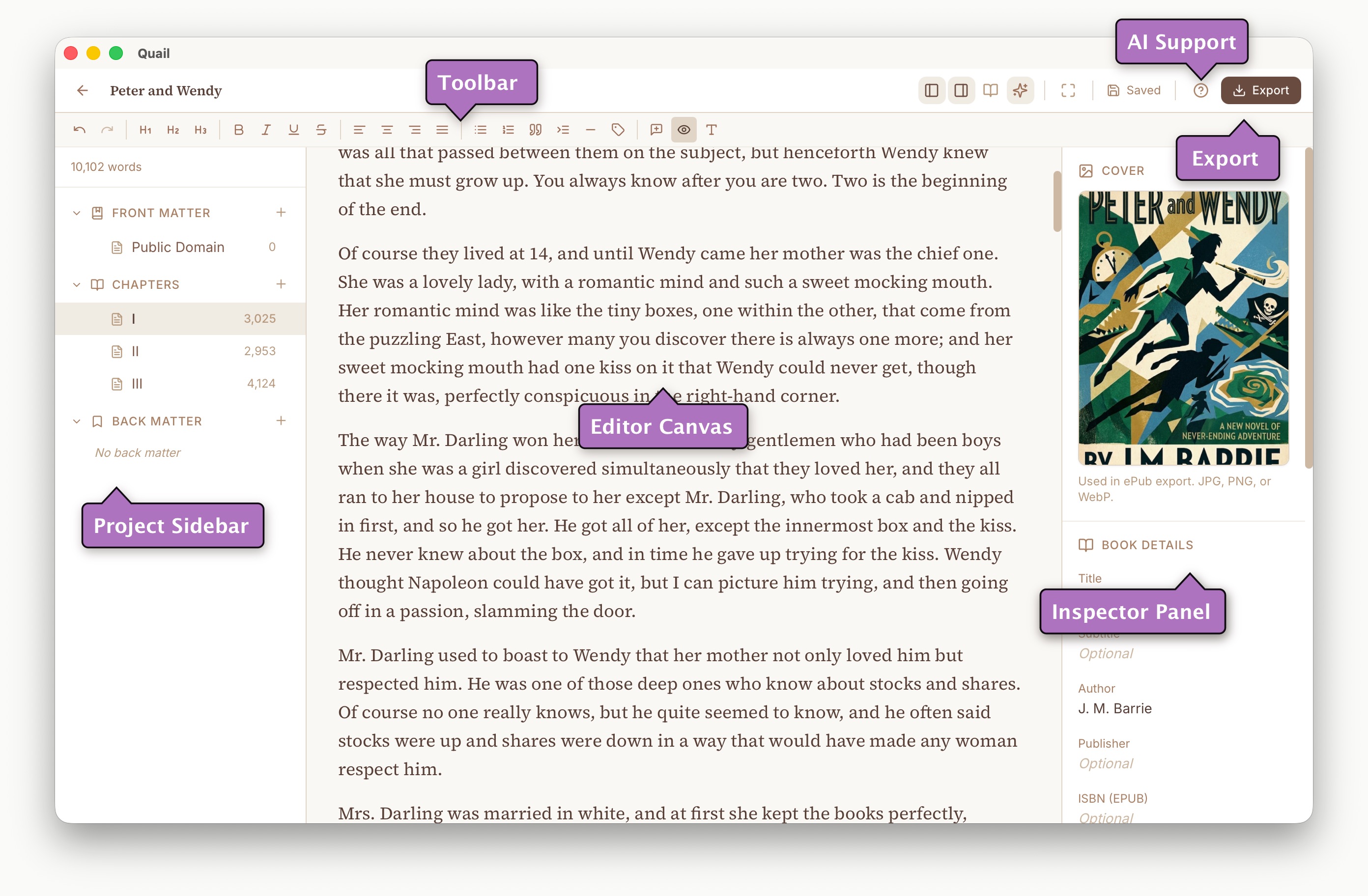Screen dimensions: 1368x896
Task: Apply Heading 2 style
Action: 173,130
